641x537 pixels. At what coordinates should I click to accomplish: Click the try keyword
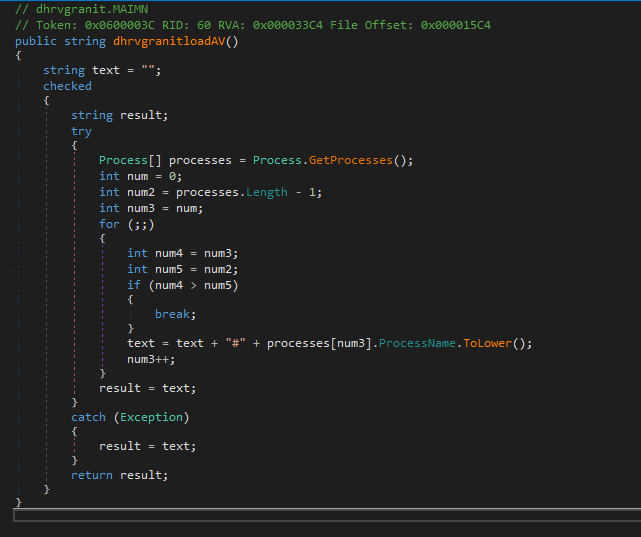point(81,131)
